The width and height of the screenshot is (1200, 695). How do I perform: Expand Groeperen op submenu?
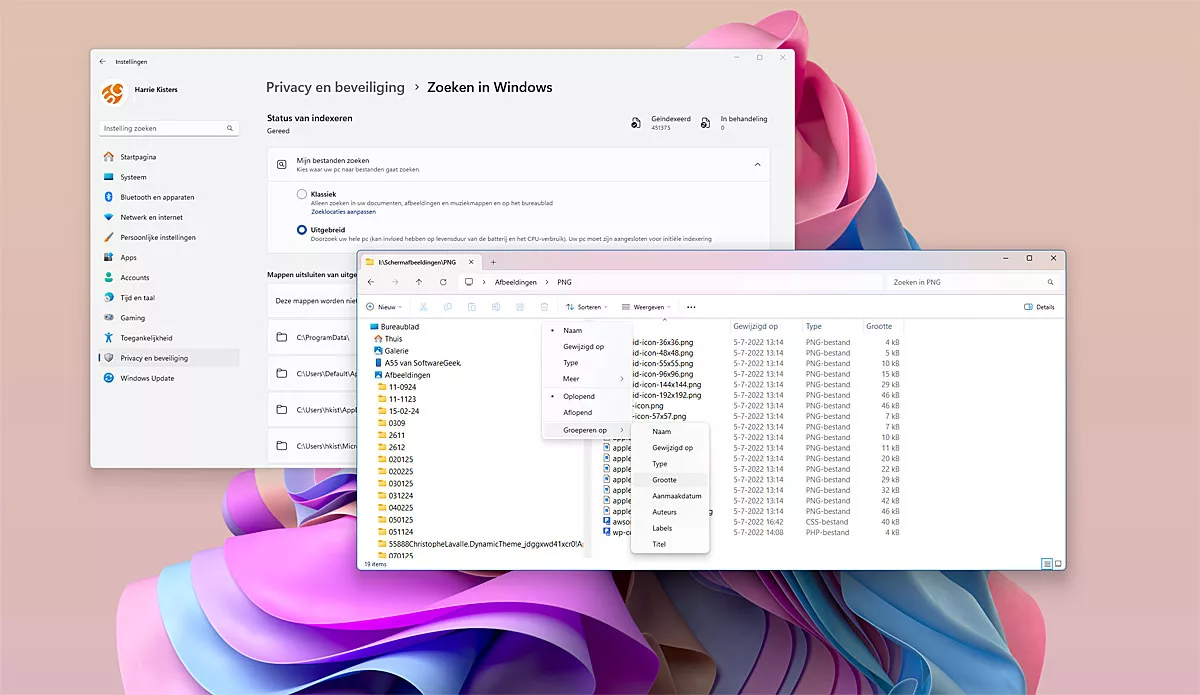[587, 430]
